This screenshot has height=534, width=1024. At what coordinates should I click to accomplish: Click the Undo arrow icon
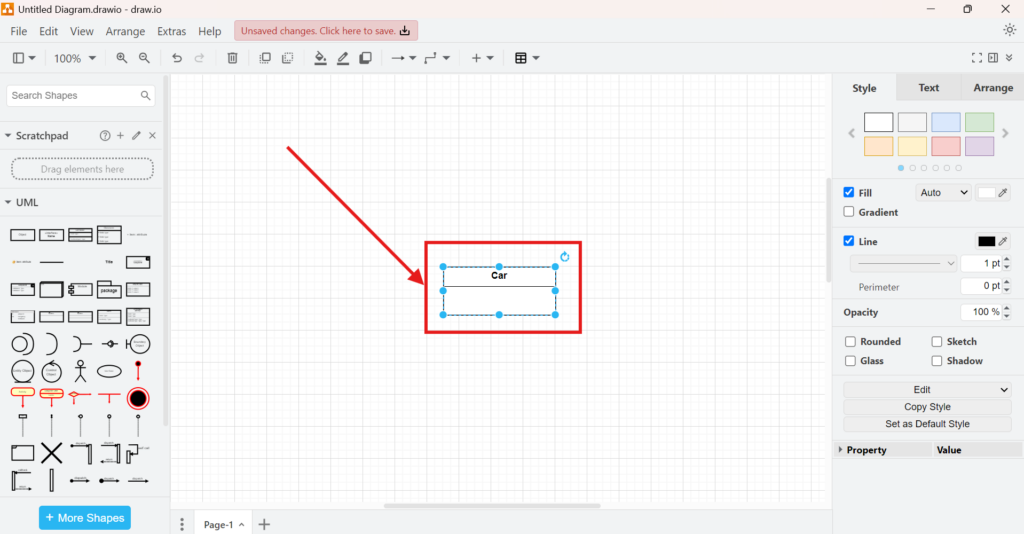pos(177,58)
